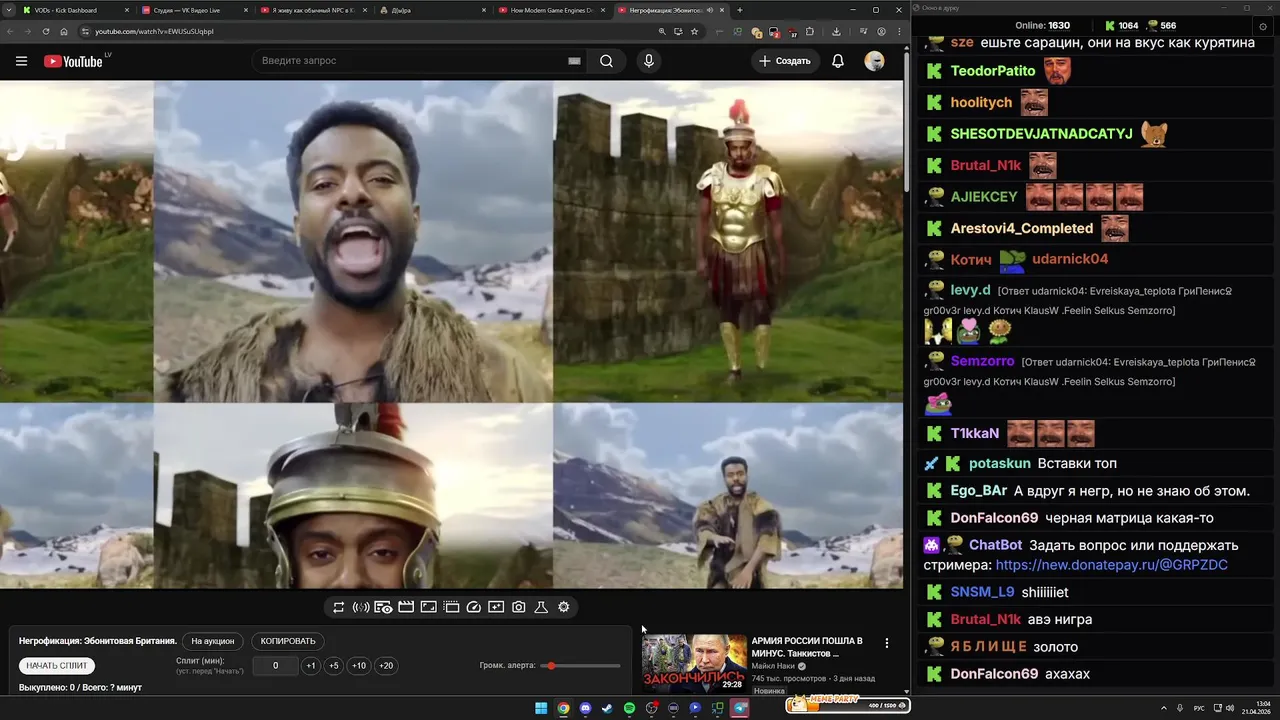
Task: Open Windows Start menu
Action: pyautogui.click(x=541, y=708)
